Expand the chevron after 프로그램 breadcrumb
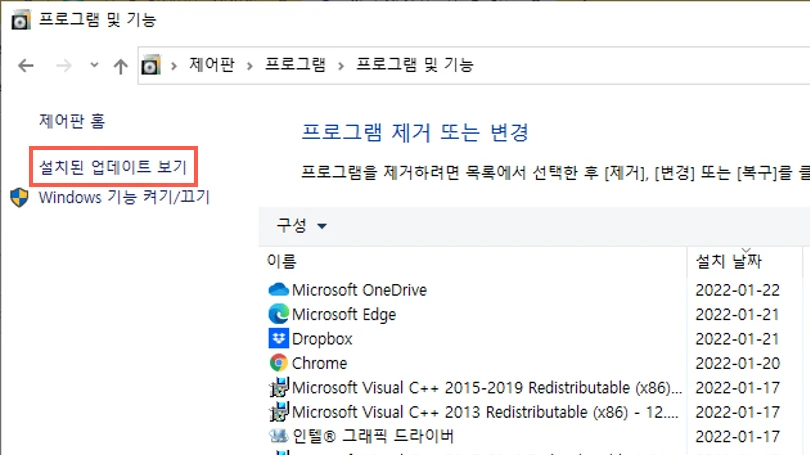 pyautogui.click(x=341, y=66)
